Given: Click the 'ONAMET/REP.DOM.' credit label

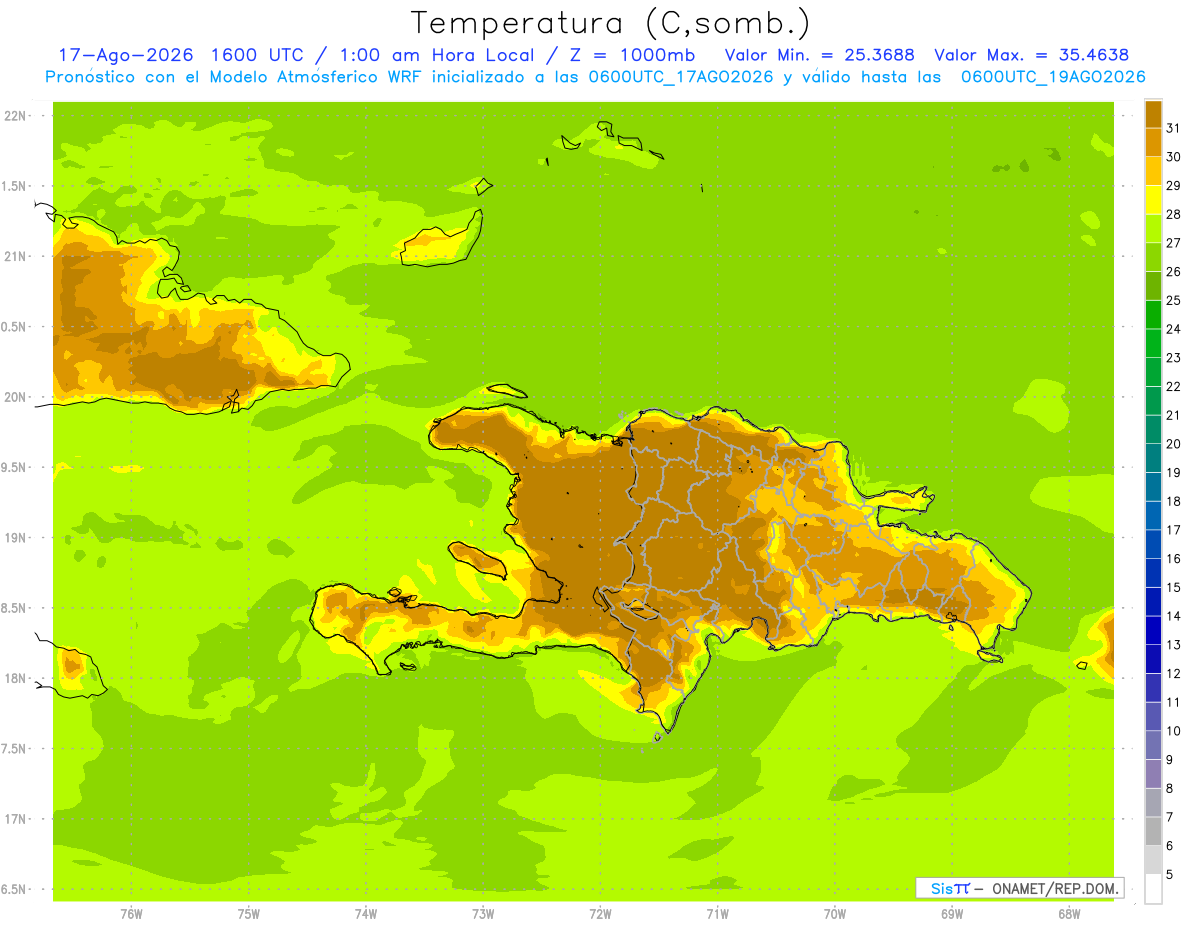Looking at the screenshot, I should click(x=1055, y=888).
